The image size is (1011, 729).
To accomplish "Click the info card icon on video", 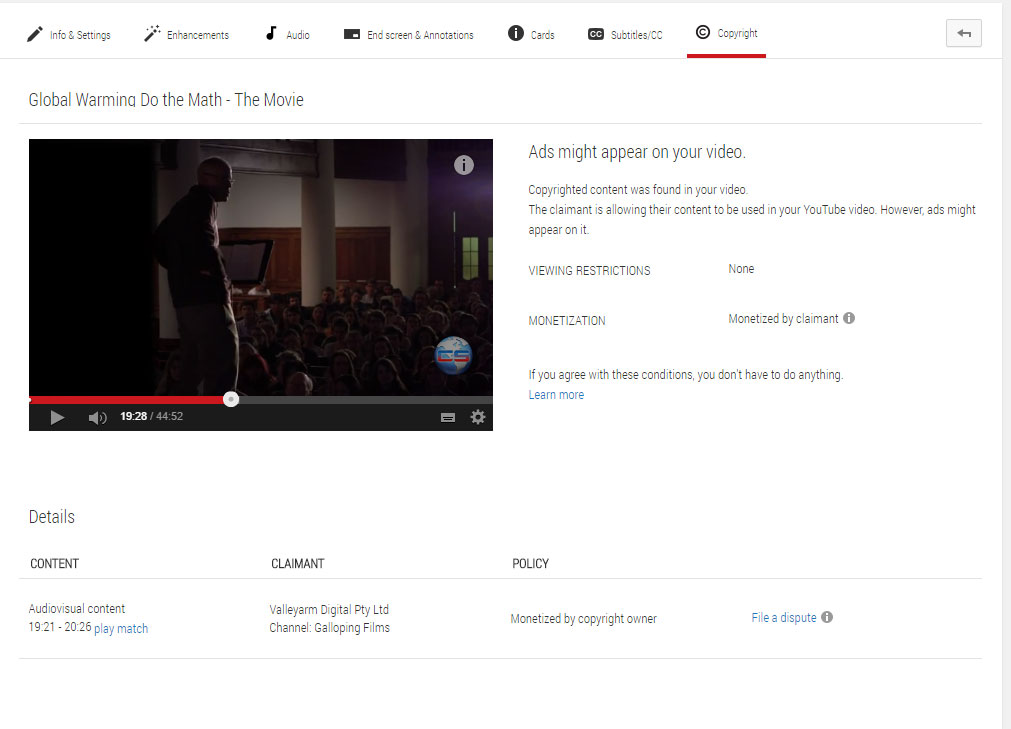I will coord(463,165).
